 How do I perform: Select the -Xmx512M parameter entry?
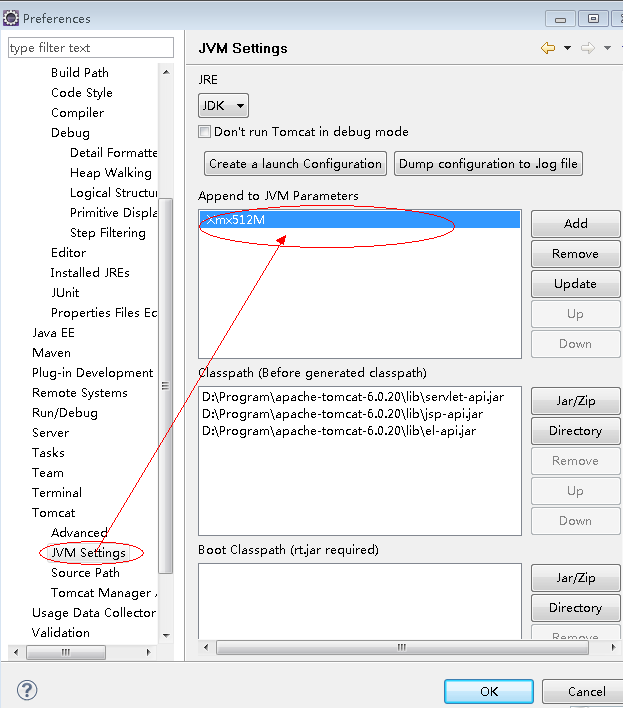click(x=360, y=219)
